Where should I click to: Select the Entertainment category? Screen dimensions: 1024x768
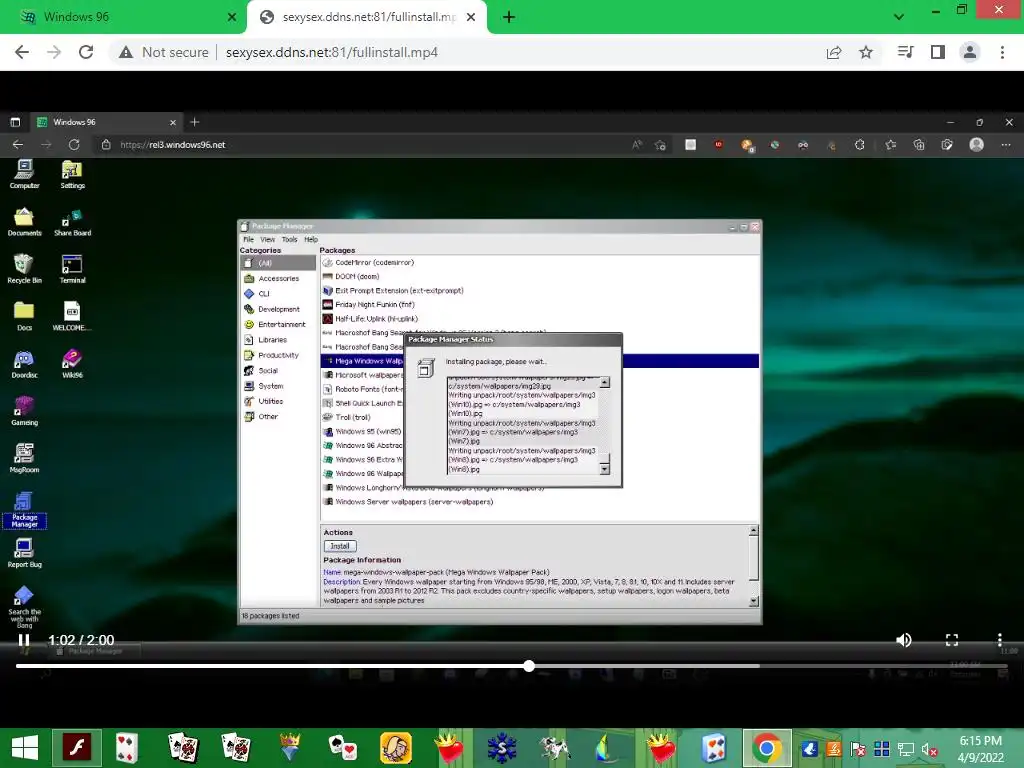coord(278,325)
